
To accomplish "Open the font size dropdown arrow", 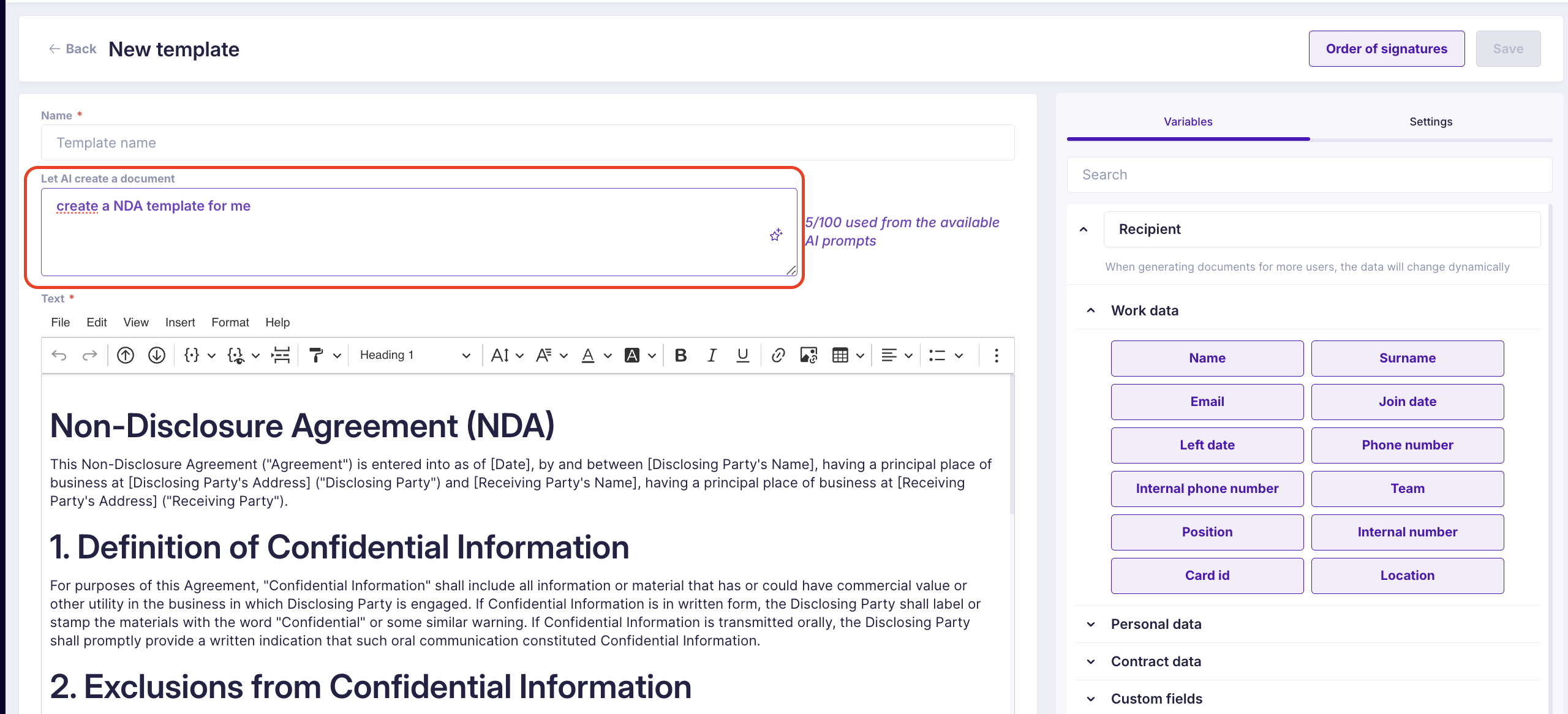I will [x=519, y=355].
